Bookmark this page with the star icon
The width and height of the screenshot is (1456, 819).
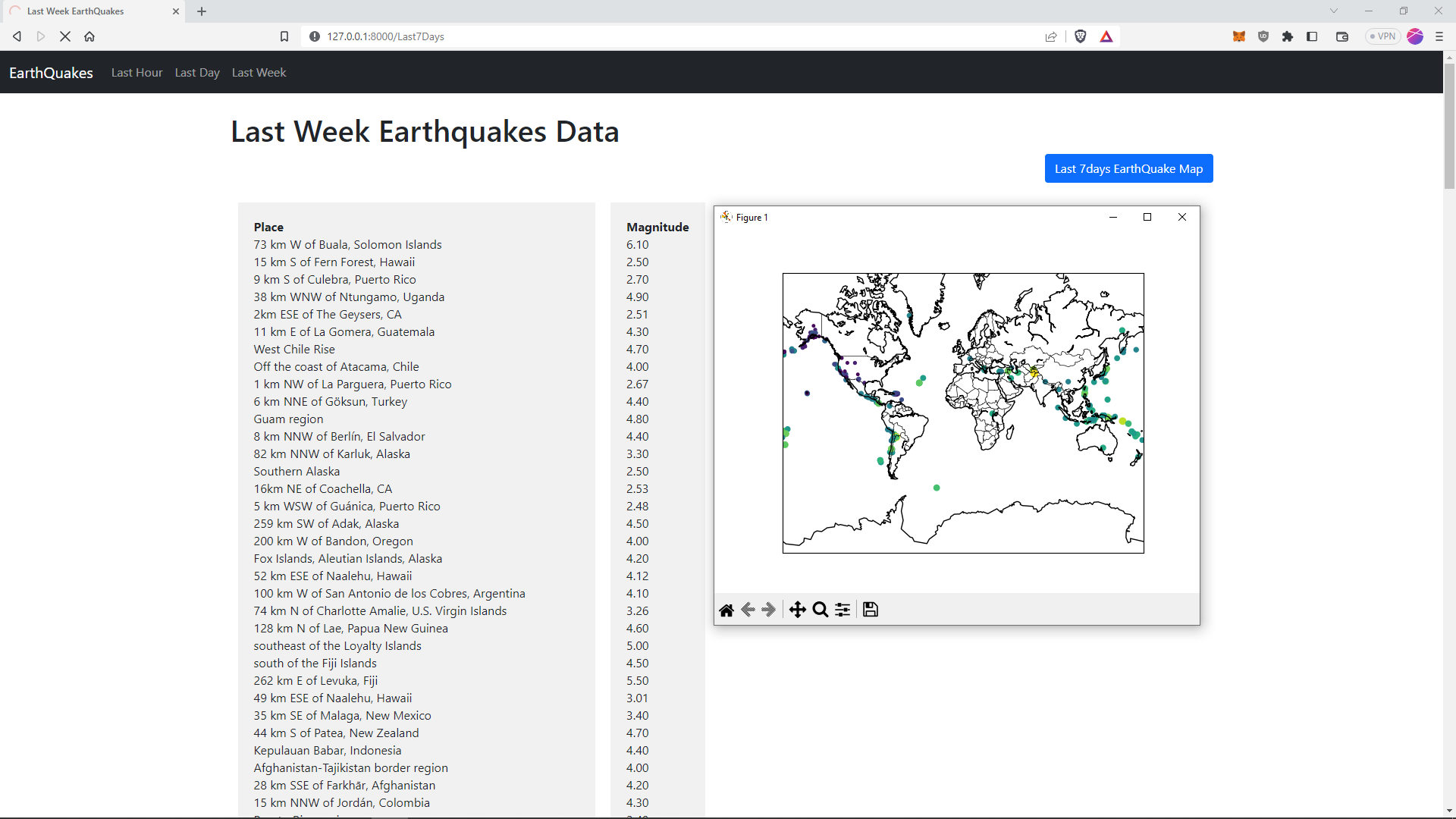tap(284, 36)
